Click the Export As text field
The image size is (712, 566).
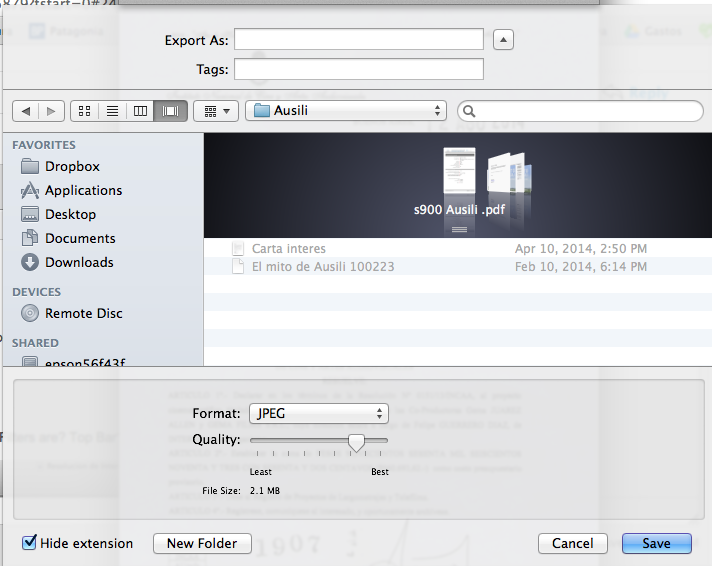click(359, 40)
